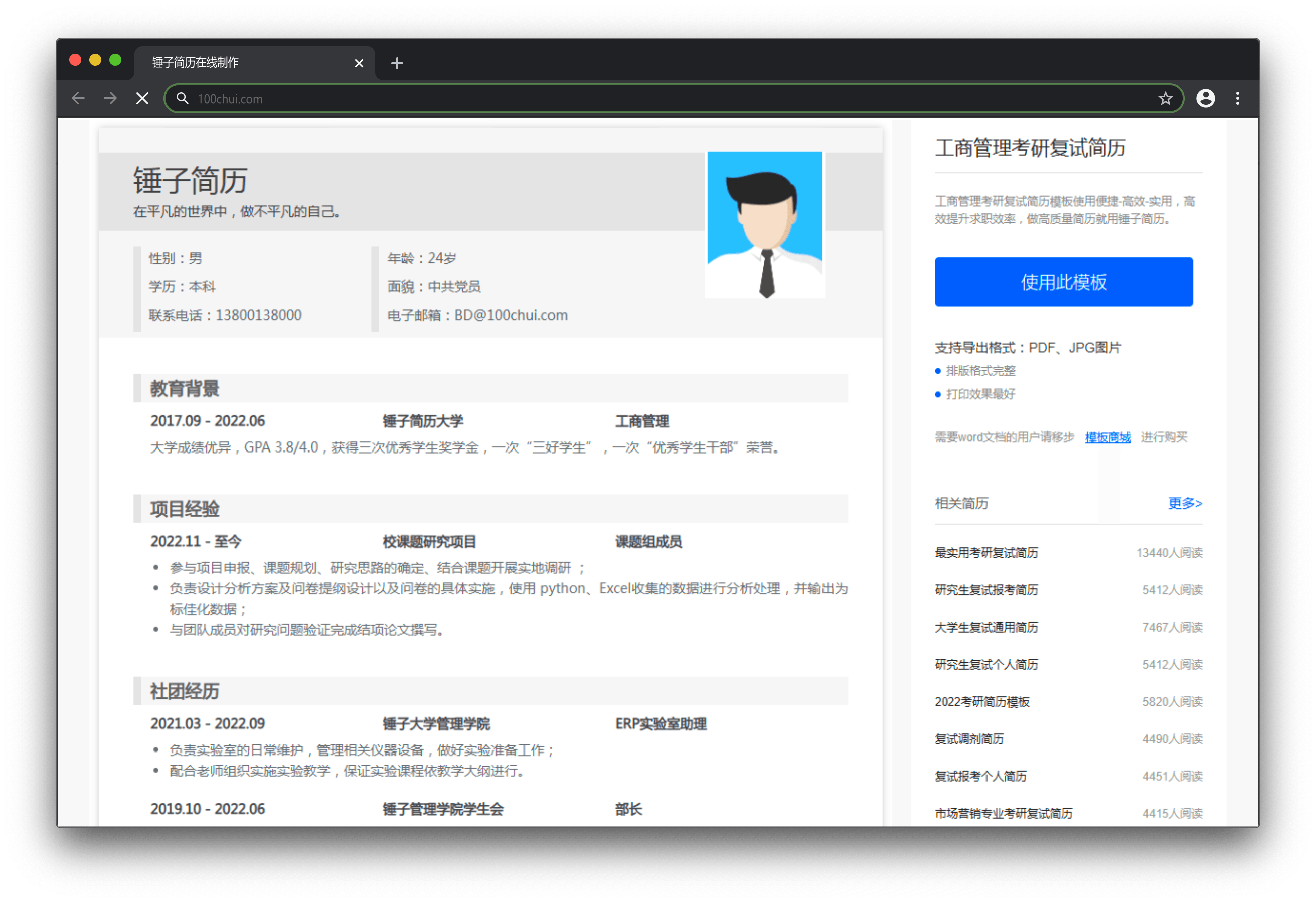Image resolution: width=1316 pixels, height=902 pixels.
Task: Open 大学生复试通用简历 link
Action: 986,627
